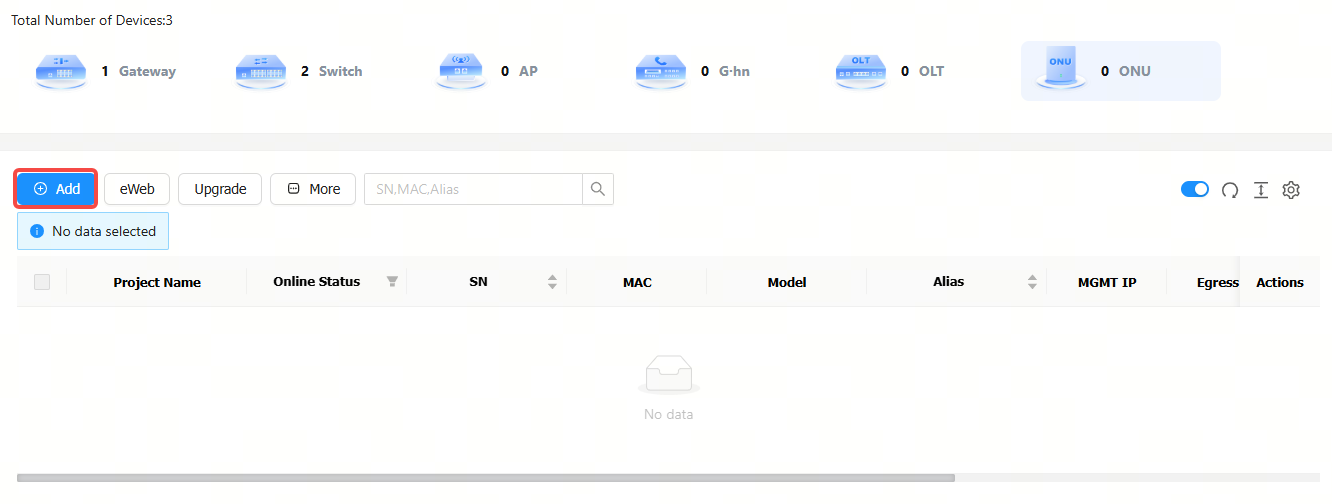Click the Project Name column header

point(157,283)
